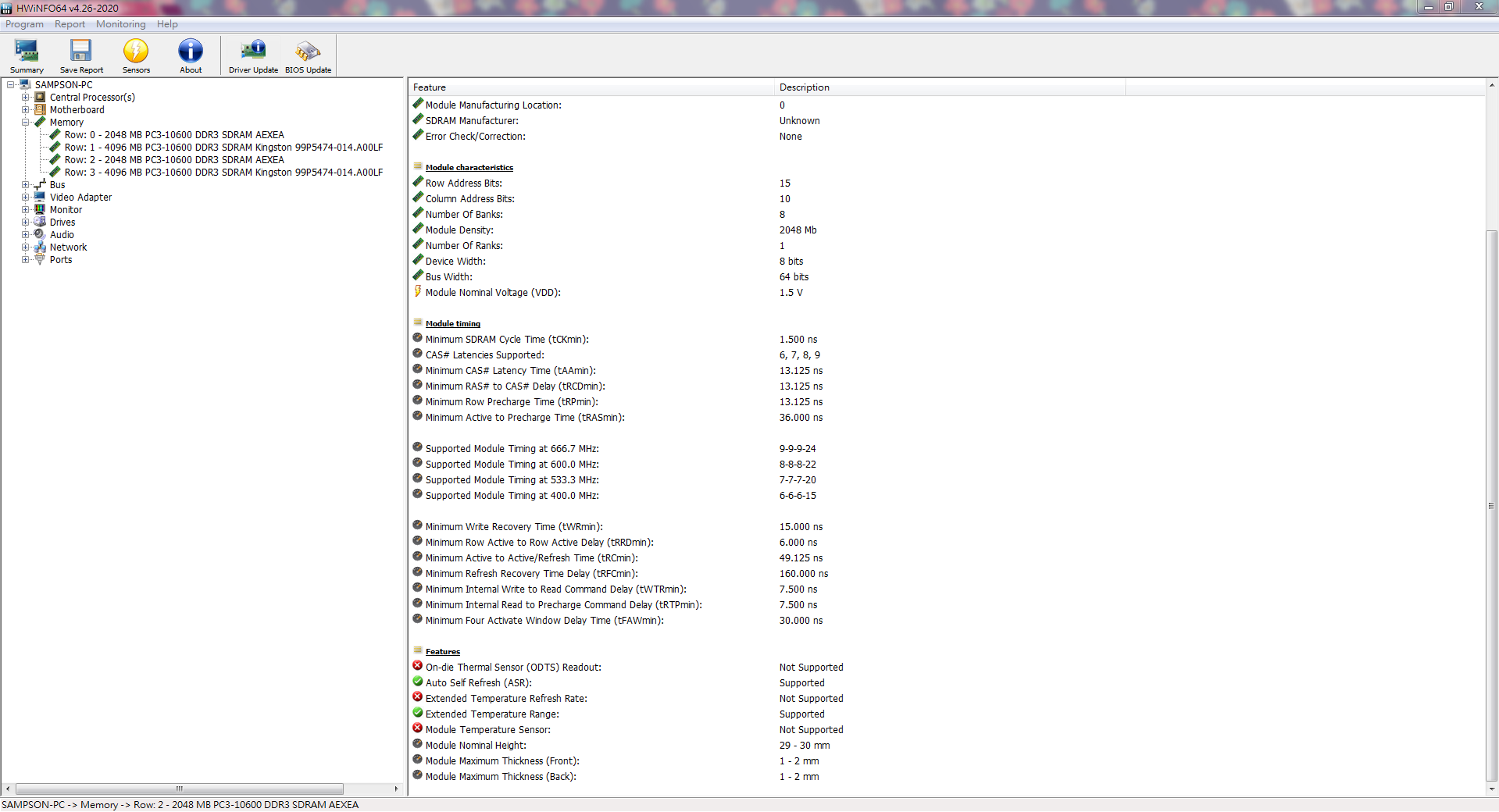Click the tree panel scroll right arrow
The width and height of the screenshot is (1499, 812).
coord(396,789)
